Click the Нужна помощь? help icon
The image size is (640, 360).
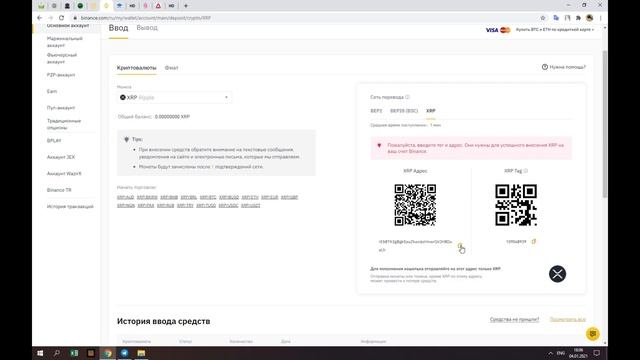544,67
